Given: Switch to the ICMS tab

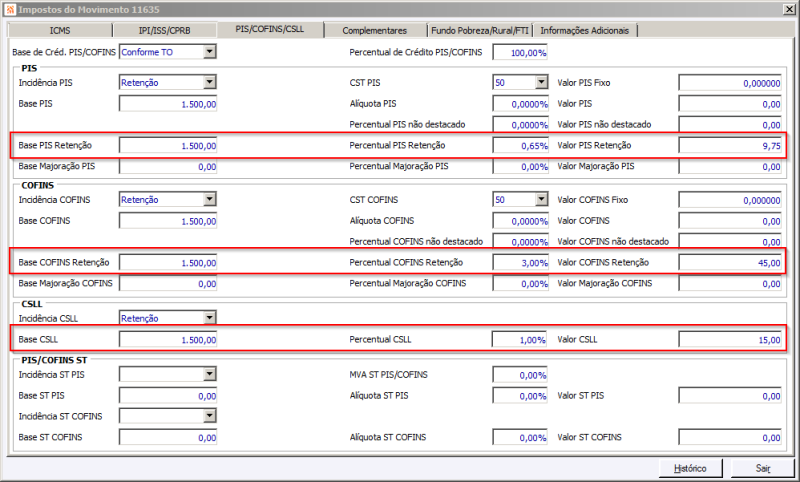Looking at the screenshot, I should [60, 31].
